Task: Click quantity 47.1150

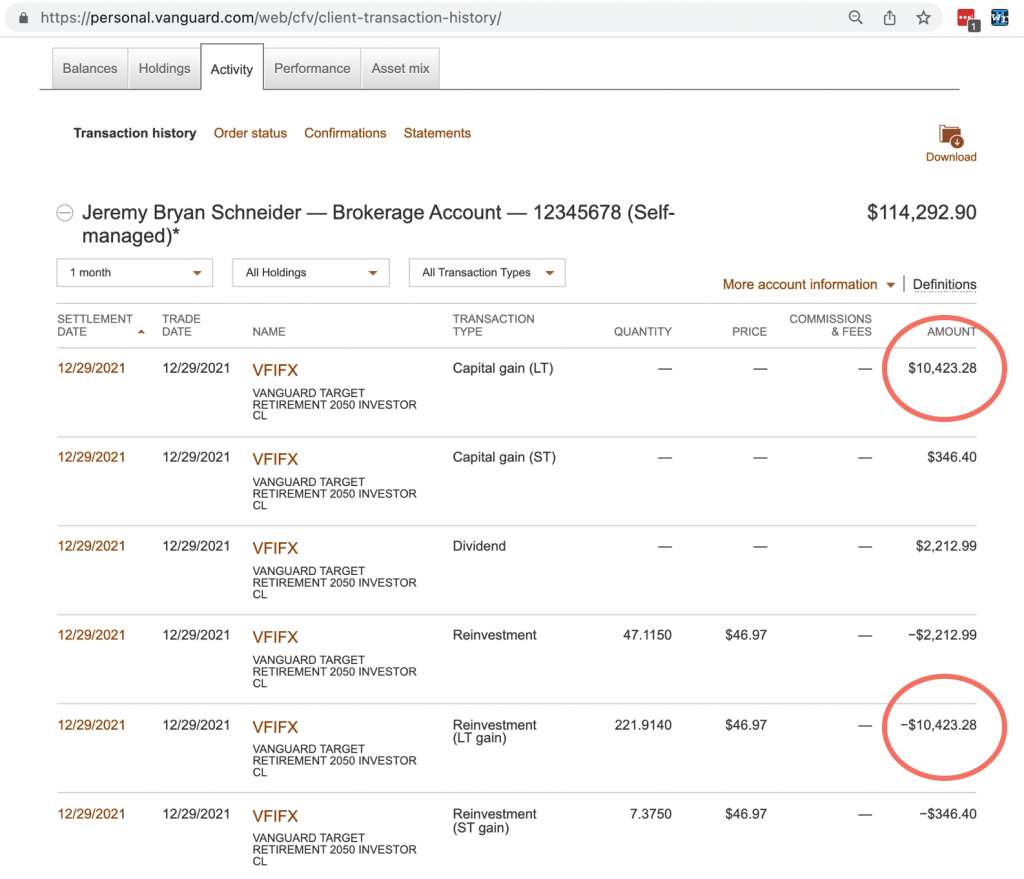Action: [x=647, y=635]
